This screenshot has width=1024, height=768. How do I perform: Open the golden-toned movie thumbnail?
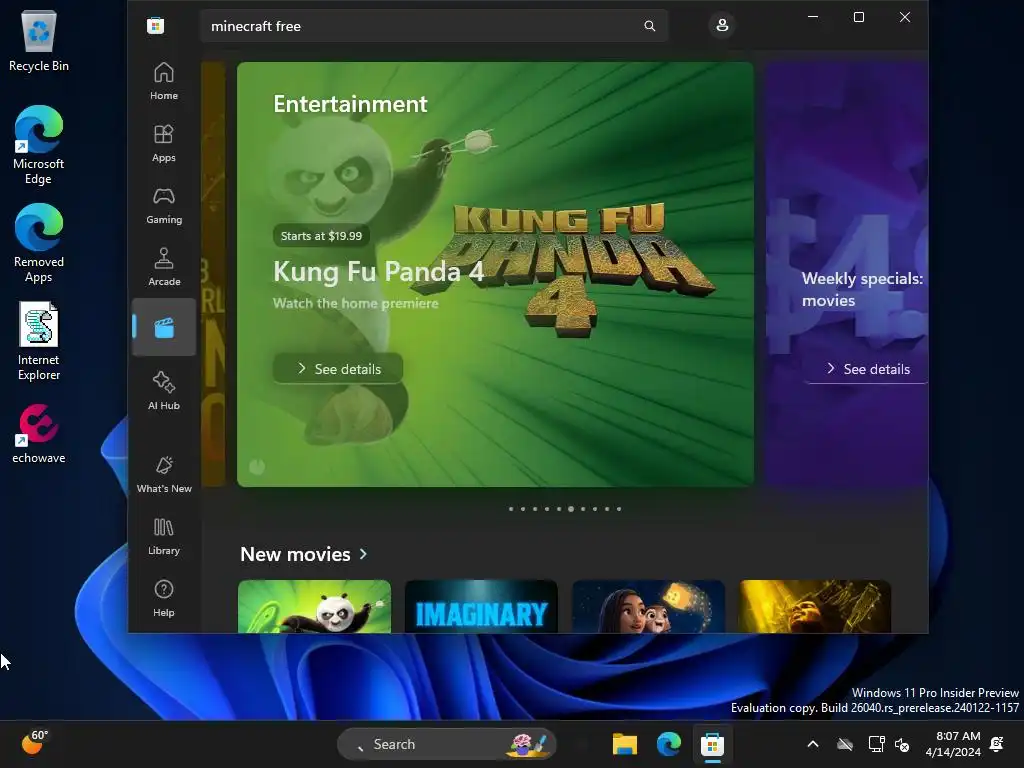(x=814, y=607)
